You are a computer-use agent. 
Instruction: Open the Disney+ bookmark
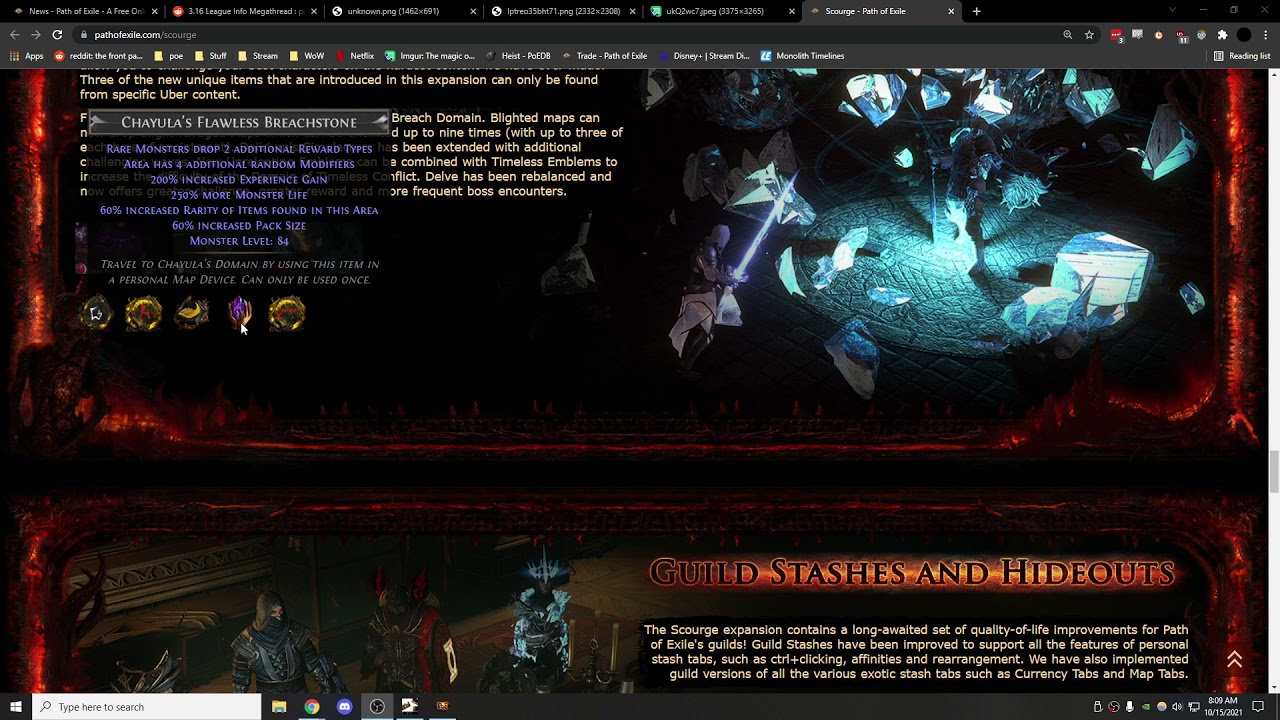coord(704,56)
